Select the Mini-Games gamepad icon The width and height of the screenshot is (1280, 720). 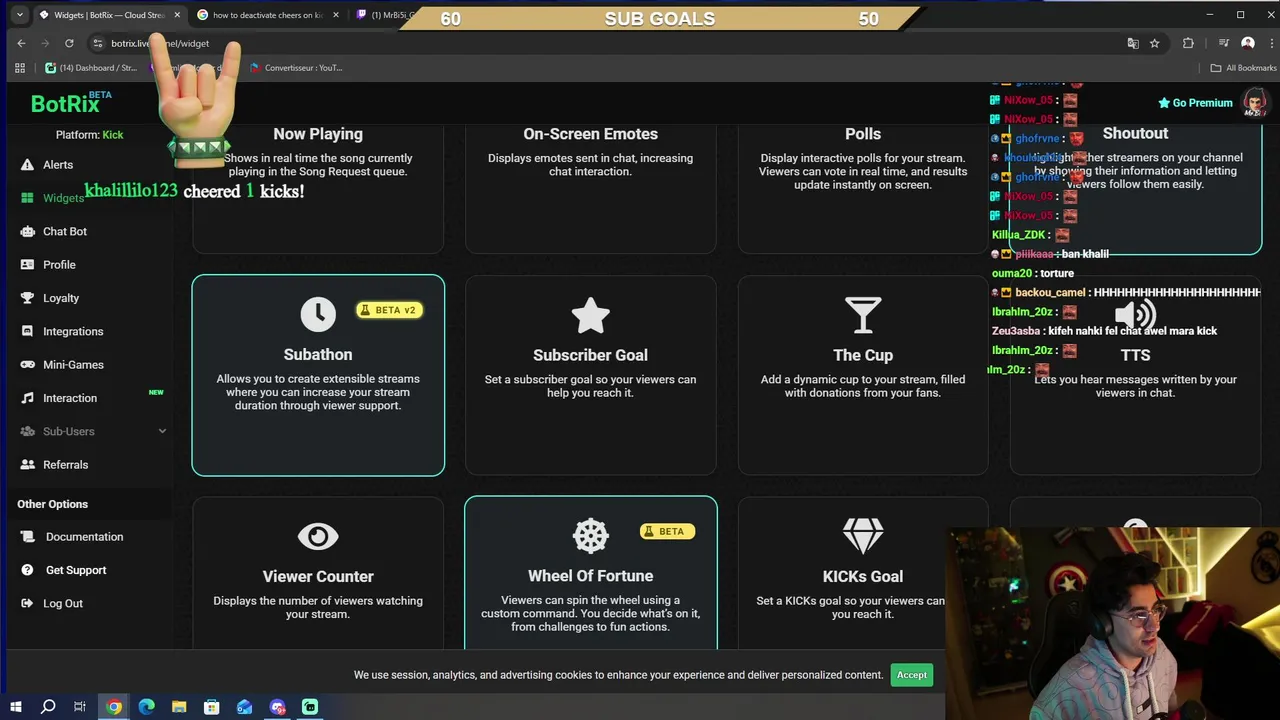coord(27,365)
